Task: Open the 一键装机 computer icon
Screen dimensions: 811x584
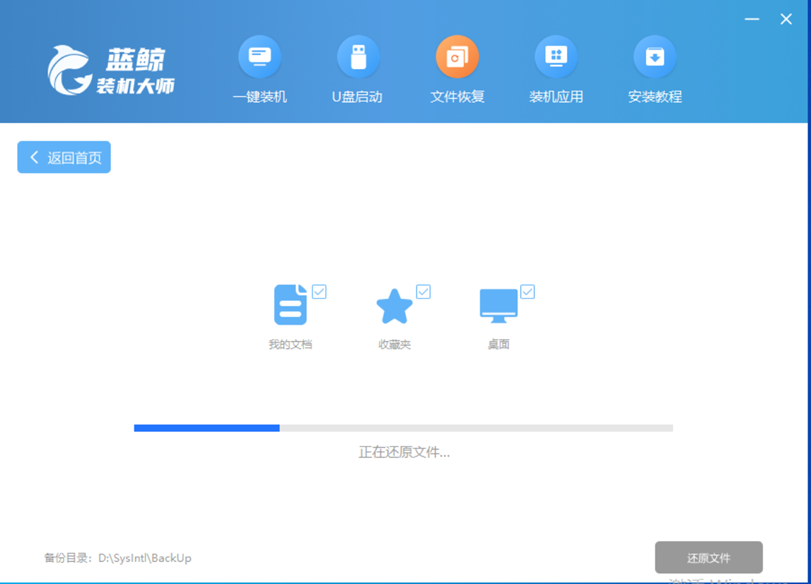Action: point(259,57)
